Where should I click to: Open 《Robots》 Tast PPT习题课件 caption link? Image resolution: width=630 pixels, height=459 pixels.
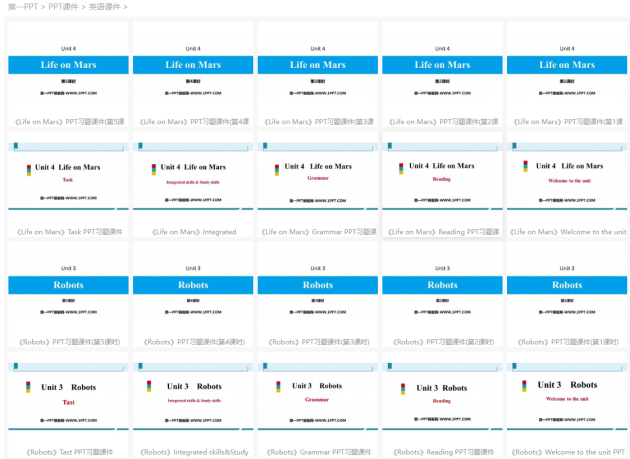(68, 452)
